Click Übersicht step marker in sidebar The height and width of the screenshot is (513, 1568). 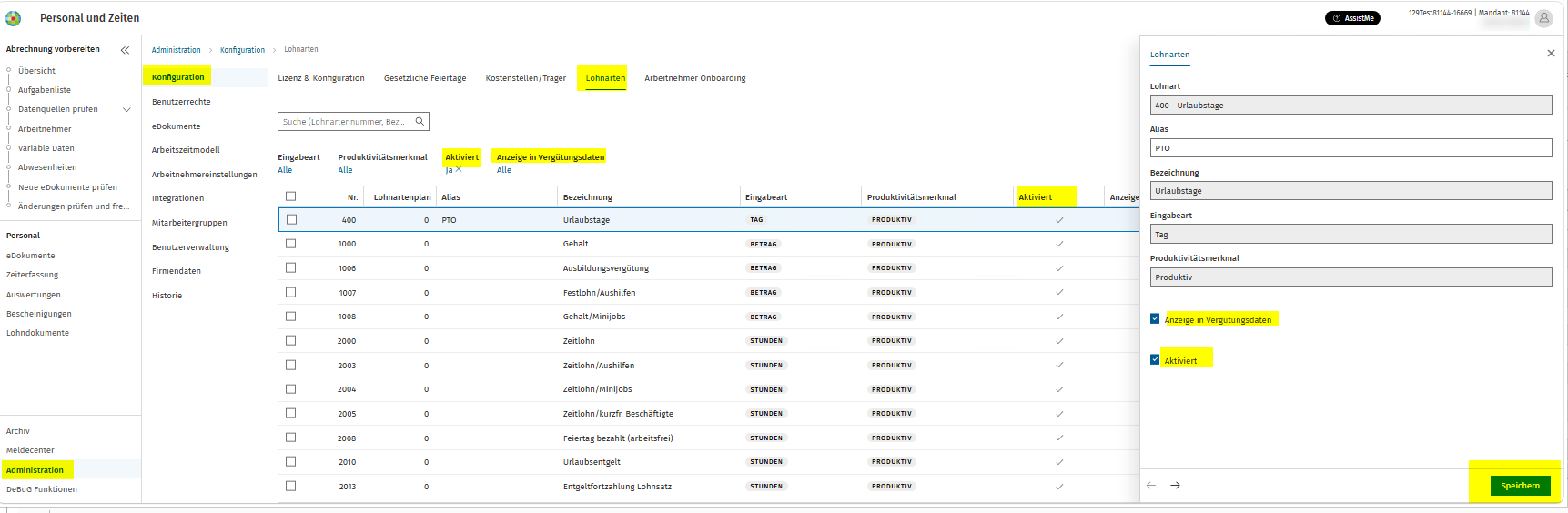pos(8,70)
